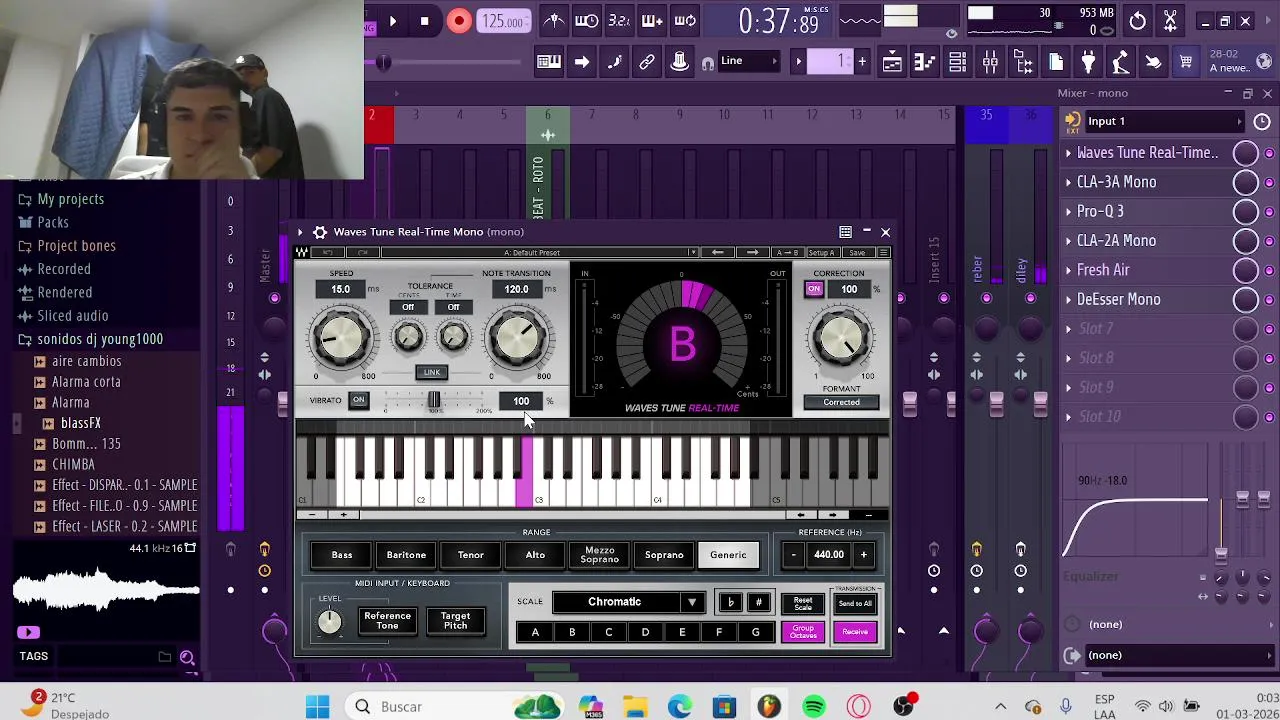
Task: Open the Default Preset dropdown
Action: click(538, 253)
